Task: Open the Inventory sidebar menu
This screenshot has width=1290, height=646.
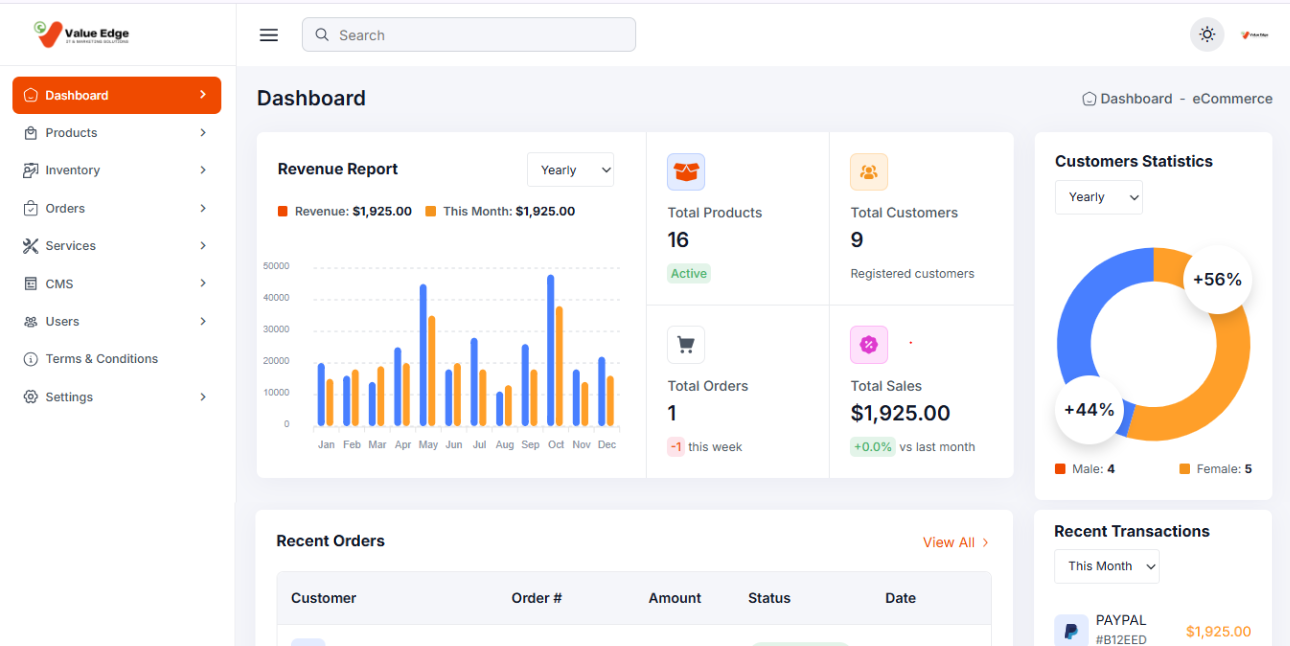Action: click(x=116, y=170)
